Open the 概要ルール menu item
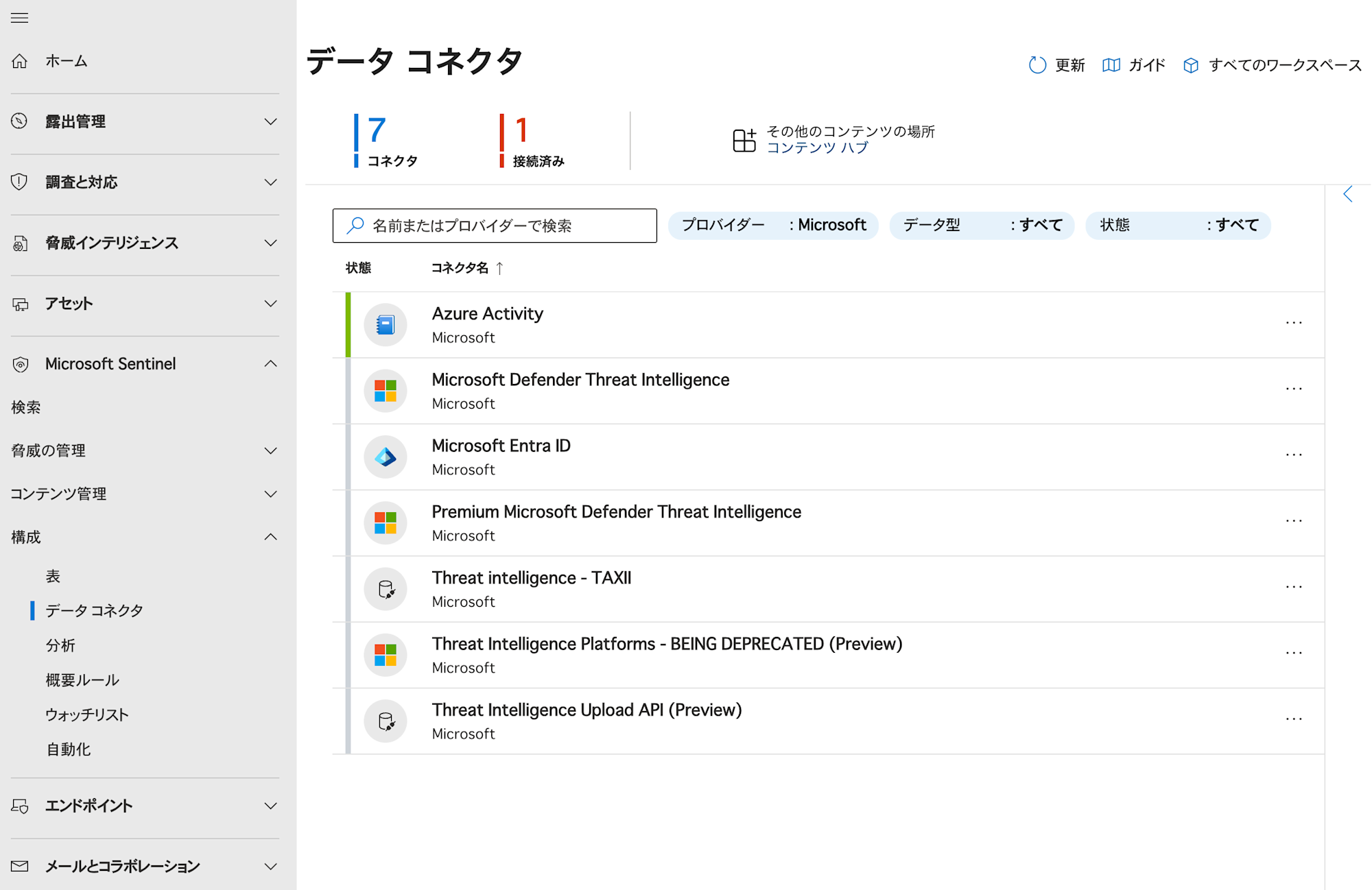Image resolution: width=1372 pixels, height=890 pixels. [x=82, y=680]
